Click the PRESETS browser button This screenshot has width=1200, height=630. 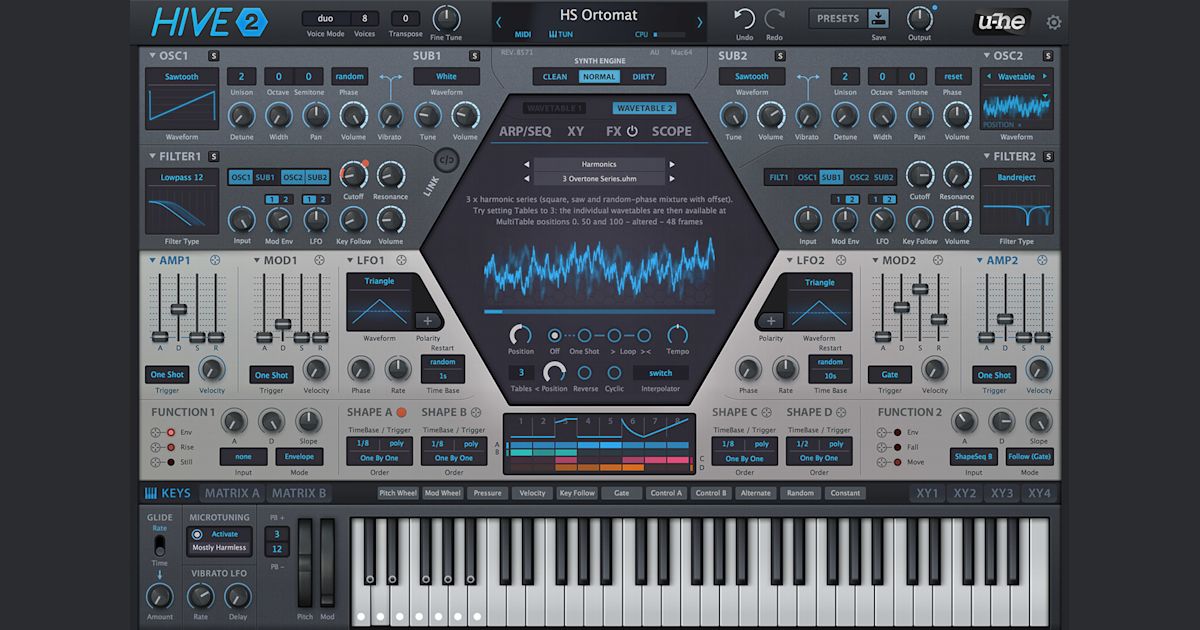click(837, 18)
